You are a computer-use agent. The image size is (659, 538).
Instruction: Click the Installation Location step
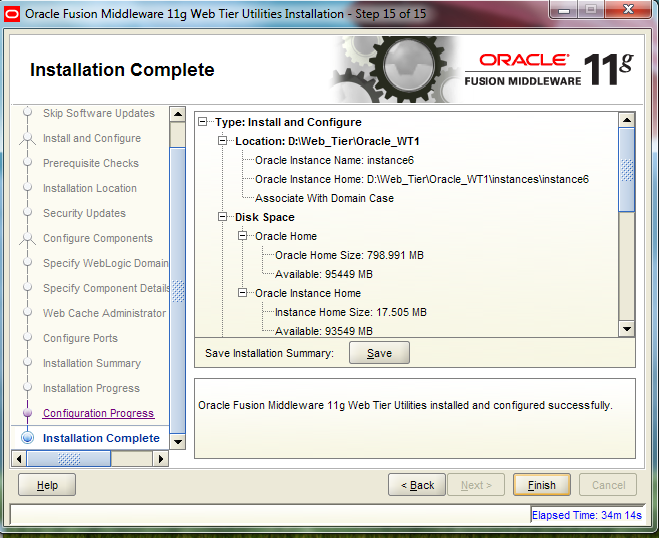90,188
